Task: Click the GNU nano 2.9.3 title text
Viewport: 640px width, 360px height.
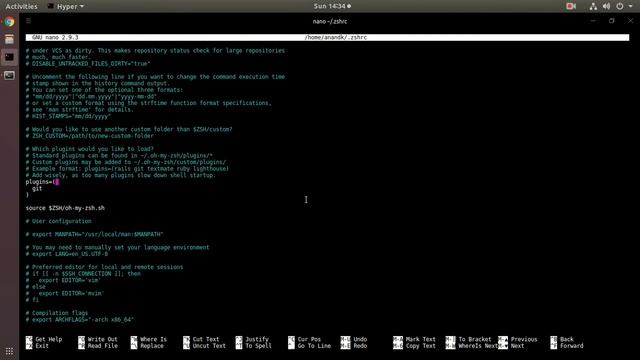Action: [55, 37]
